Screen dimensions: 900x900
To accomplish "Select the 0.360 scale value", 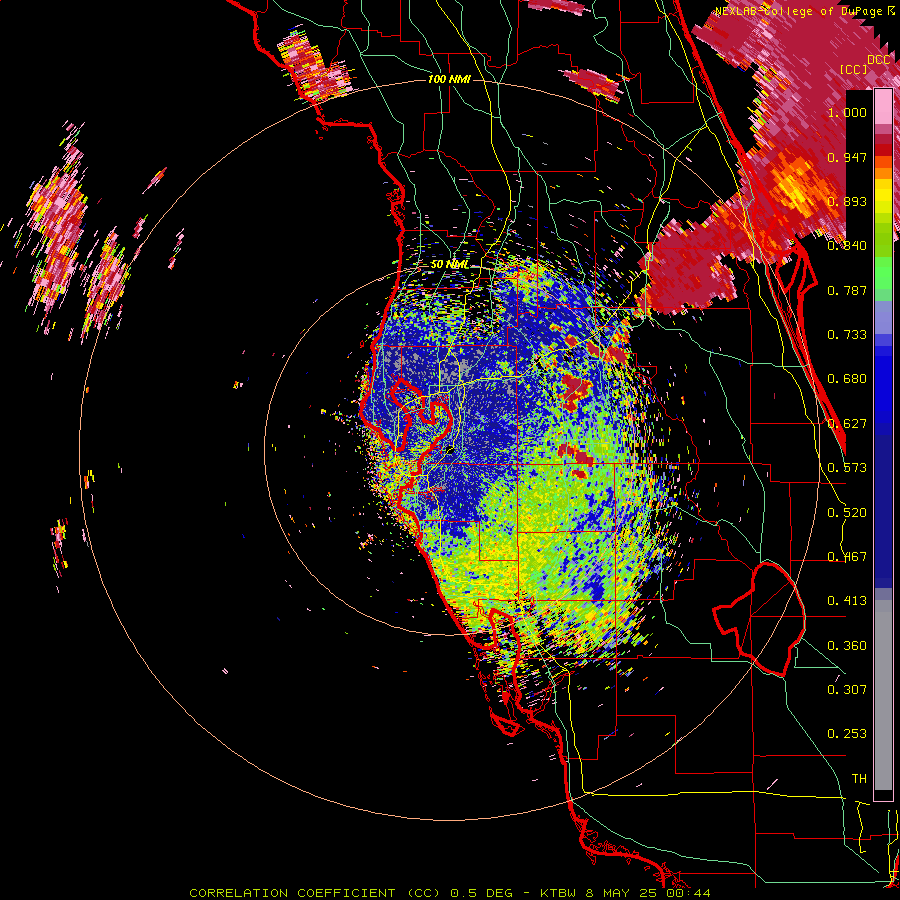I will point(847,646).
